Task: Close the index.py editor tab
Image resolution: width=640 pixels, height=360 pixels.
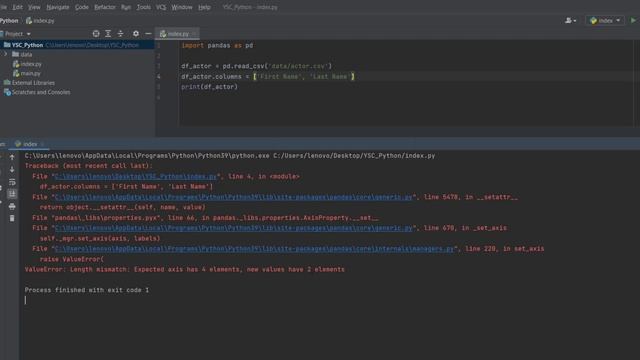Action: (194, 34)
